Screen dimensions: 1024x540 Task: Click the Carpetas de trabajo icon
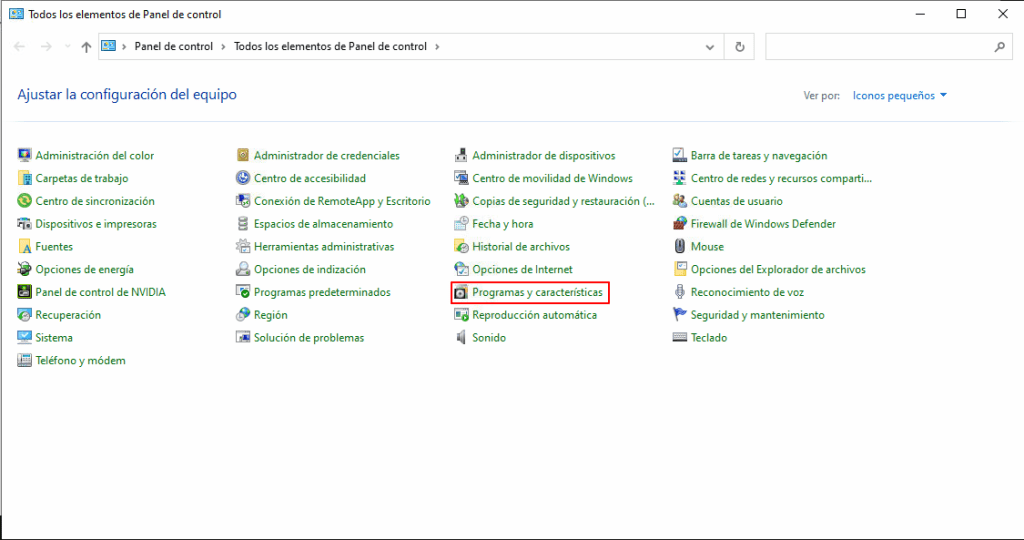(24, 178)
